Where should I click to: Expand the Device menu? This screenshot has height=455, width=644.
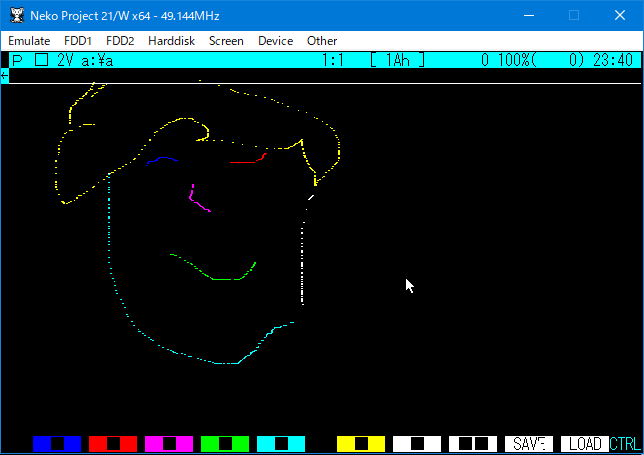pyautogui.click(x=275, y=41)
